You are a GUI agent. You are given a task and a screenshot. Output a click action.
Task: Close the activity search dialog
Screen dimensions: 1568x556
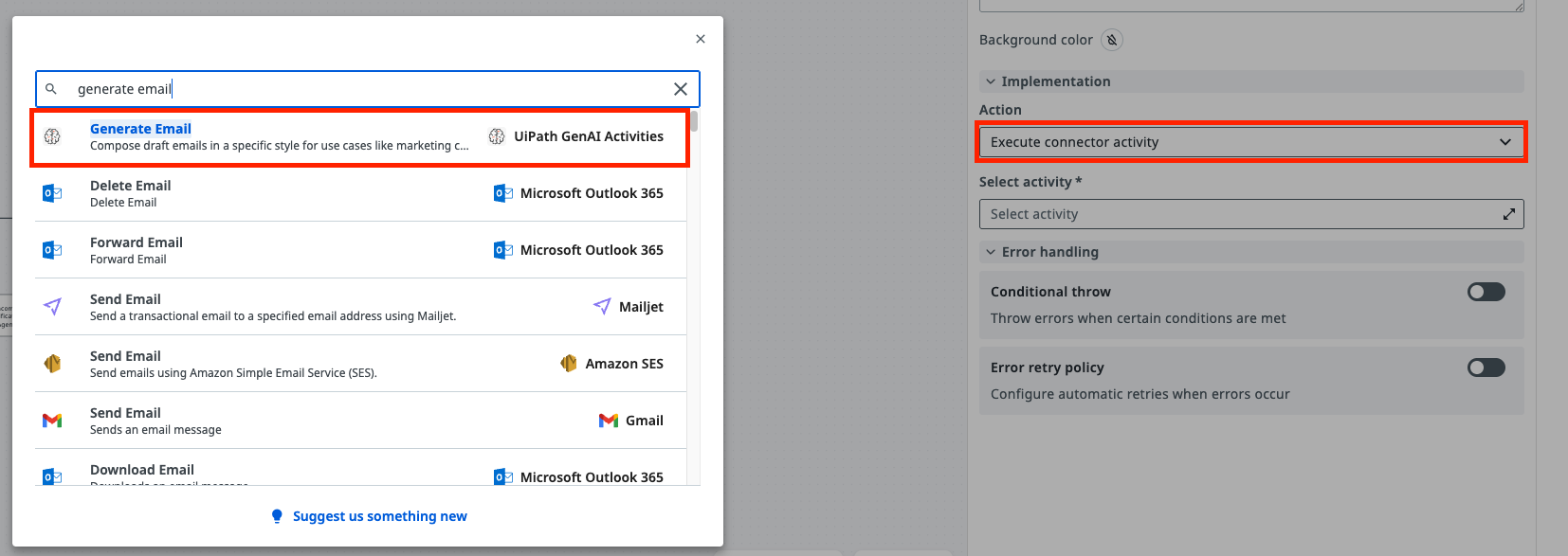tap(701, 39)
